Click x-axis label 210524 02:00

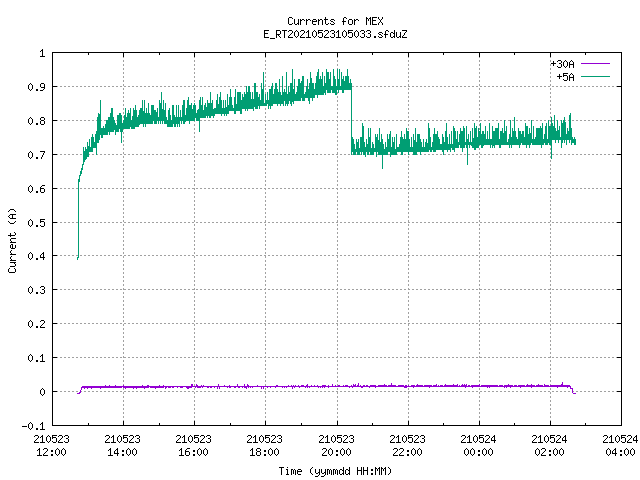549,446
